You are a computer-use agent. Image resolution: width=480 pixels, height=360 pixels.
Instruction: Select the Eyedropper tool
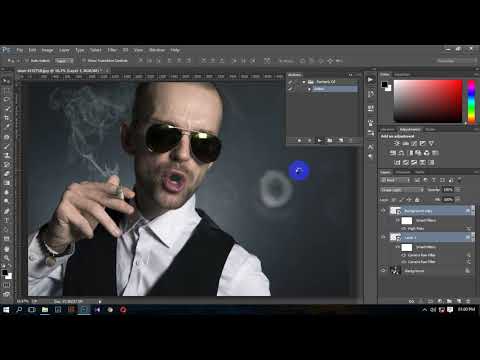point(6,127)
